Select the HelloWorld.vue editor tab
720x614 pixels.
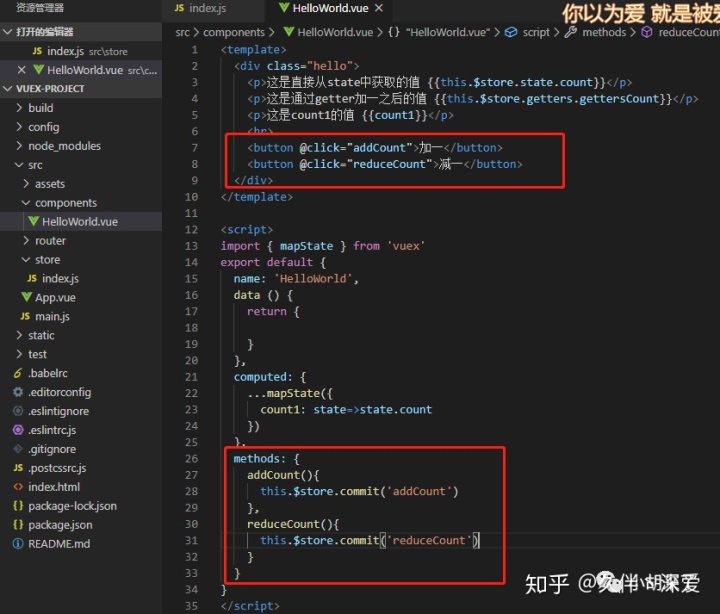[x=330, y=8]
